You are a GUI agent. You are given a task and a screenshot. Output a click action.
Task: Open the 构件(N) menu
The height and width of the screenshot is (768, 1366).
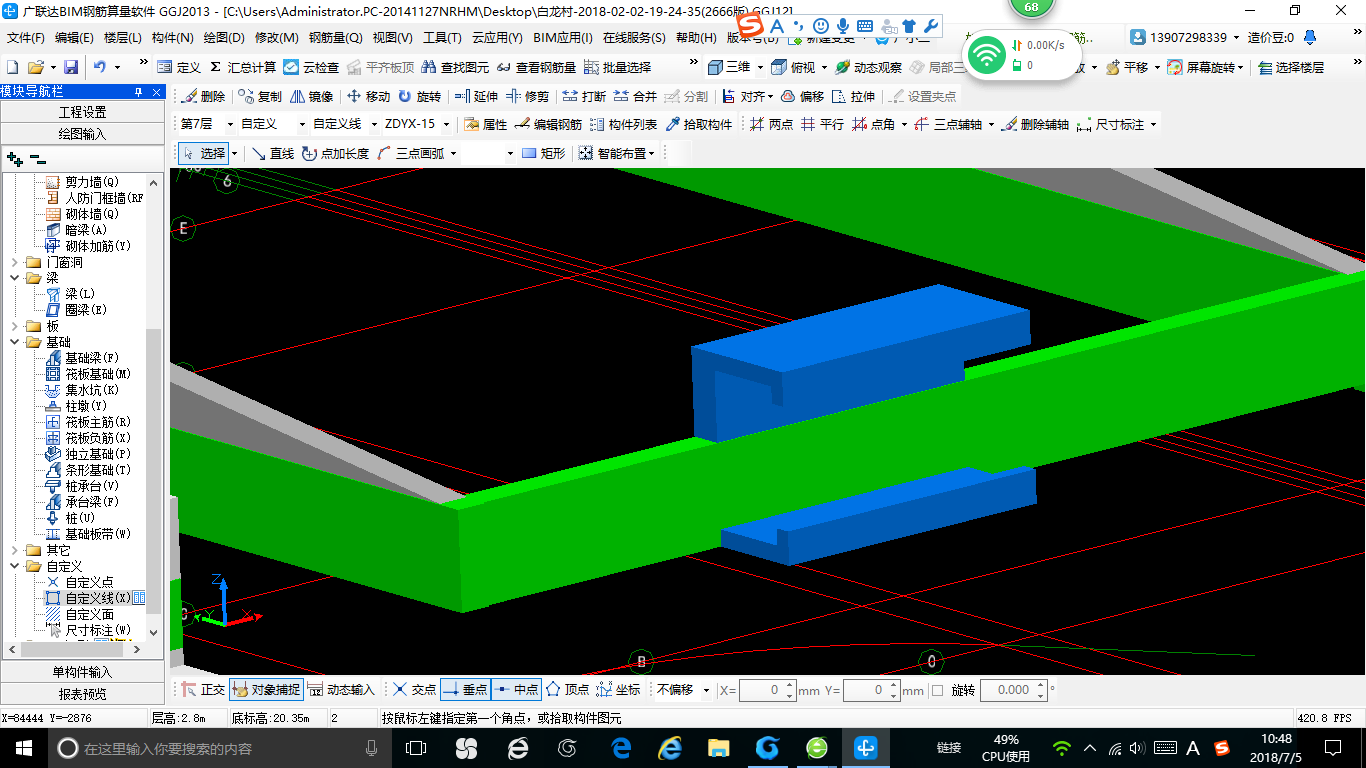pyautogui.click(x=172, y=38)
